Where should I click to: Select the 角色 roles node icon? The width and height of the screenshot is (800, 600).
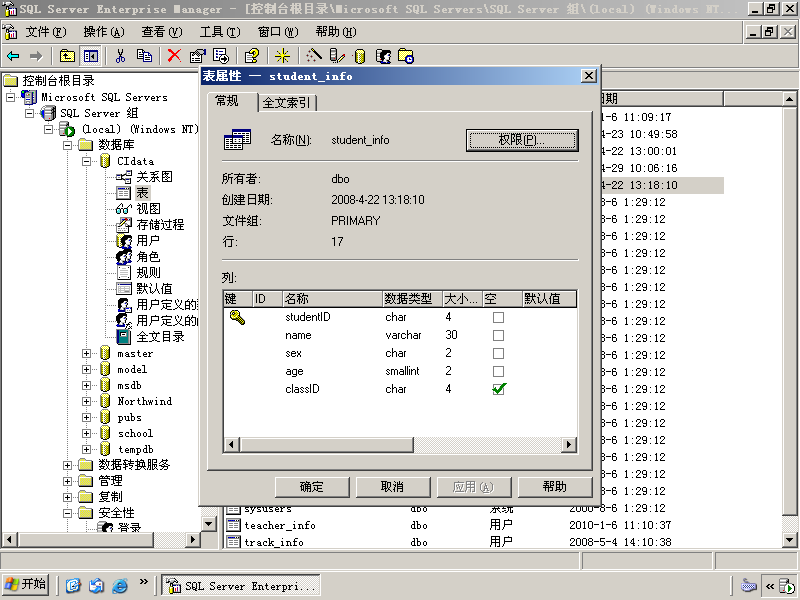[123, 257]
